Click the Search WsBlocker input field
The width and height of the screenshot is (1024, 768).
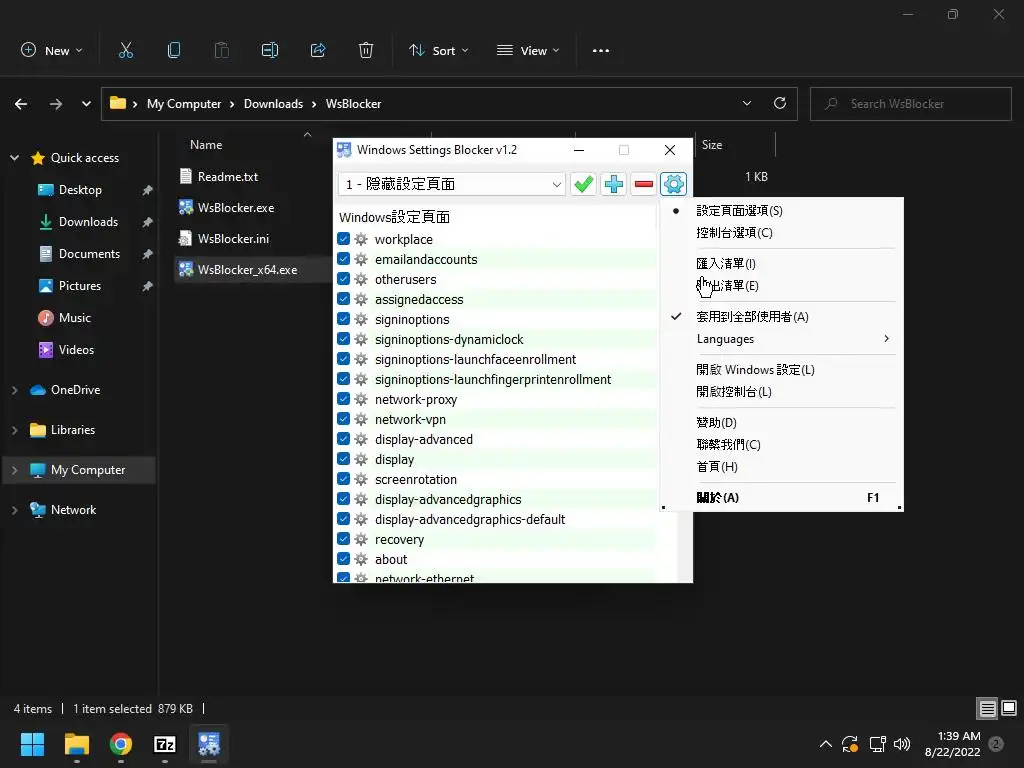[910, 104]
